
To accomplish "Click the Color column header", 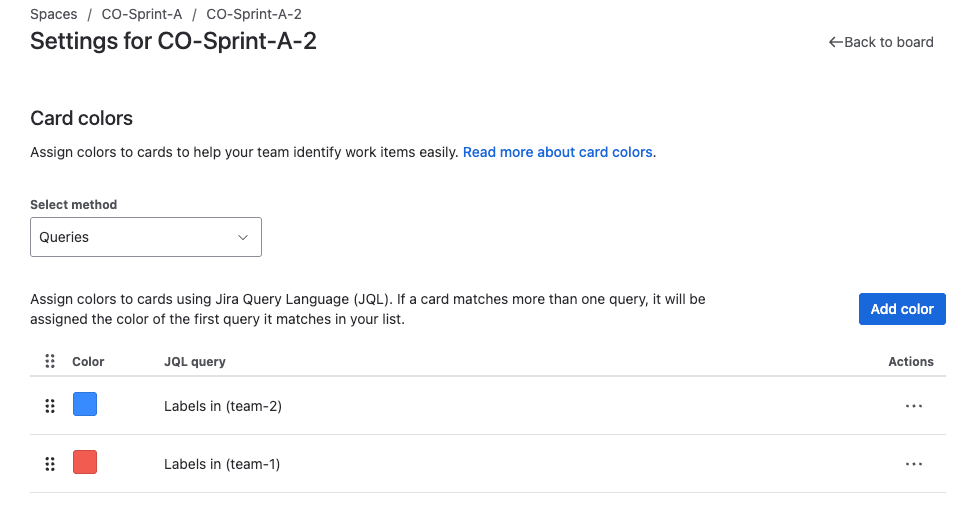I will [88, 361].
